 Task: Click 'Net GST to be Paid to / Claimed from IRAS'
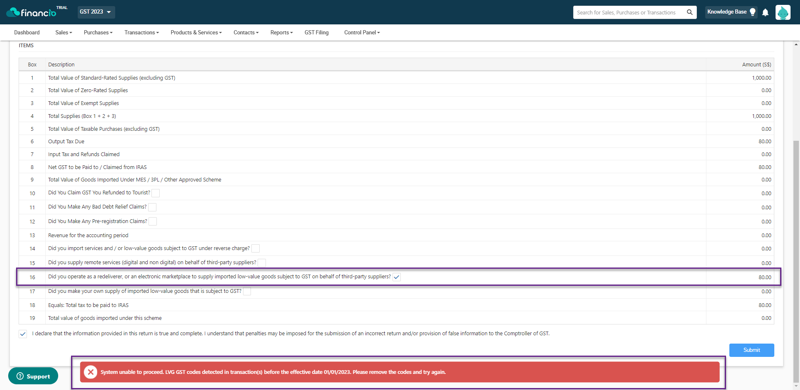[96, 167]
